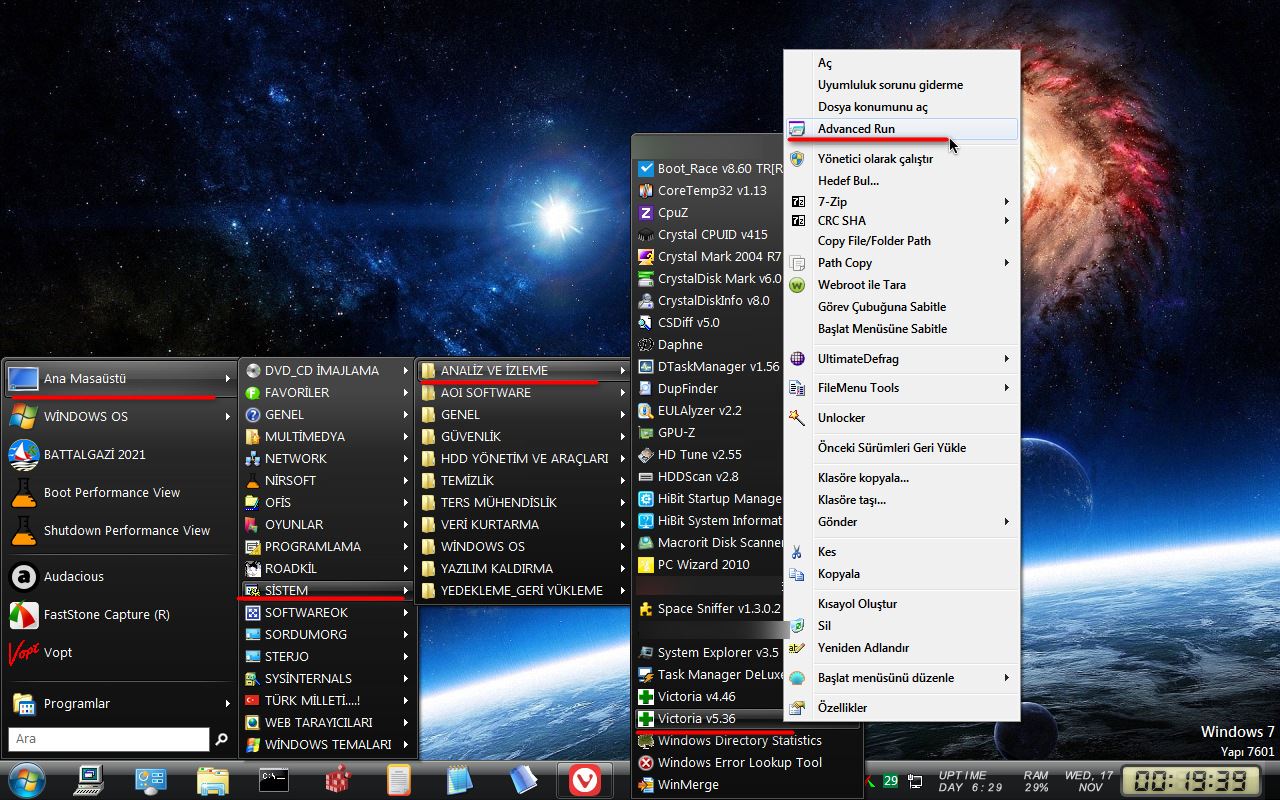Open the Shutdown Performance View entry
The width and height of the screenshot is (1280, 800).
tap(120, 531)
